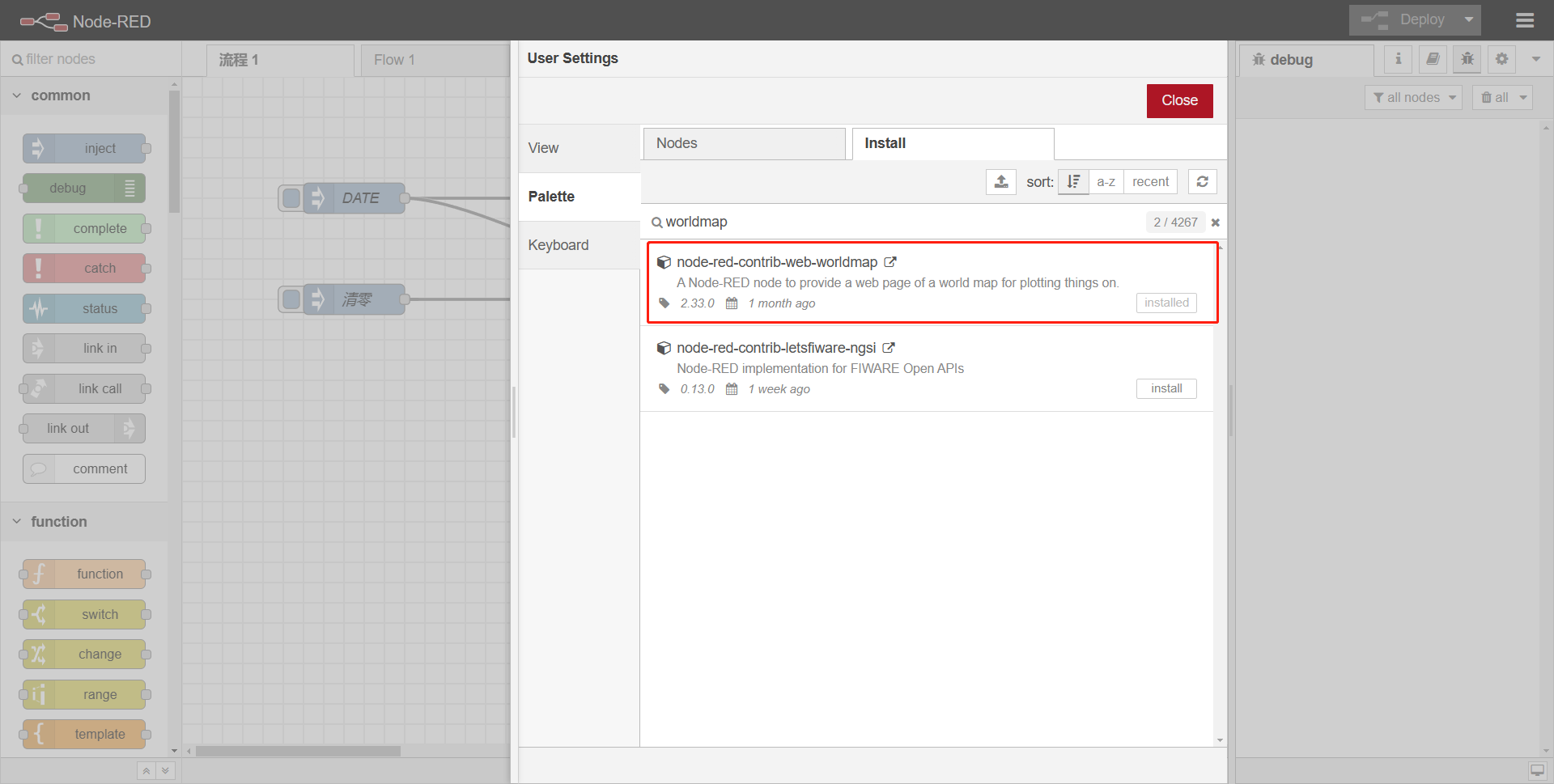Switch to the Nodes tab
The image size is (1554, 784).
[745, 143]
